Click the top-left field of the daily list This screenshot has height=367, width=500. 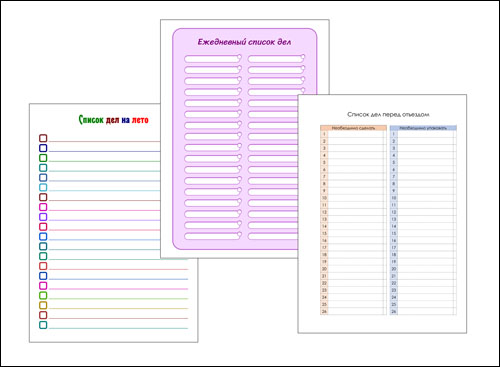[x=213, y=59]
